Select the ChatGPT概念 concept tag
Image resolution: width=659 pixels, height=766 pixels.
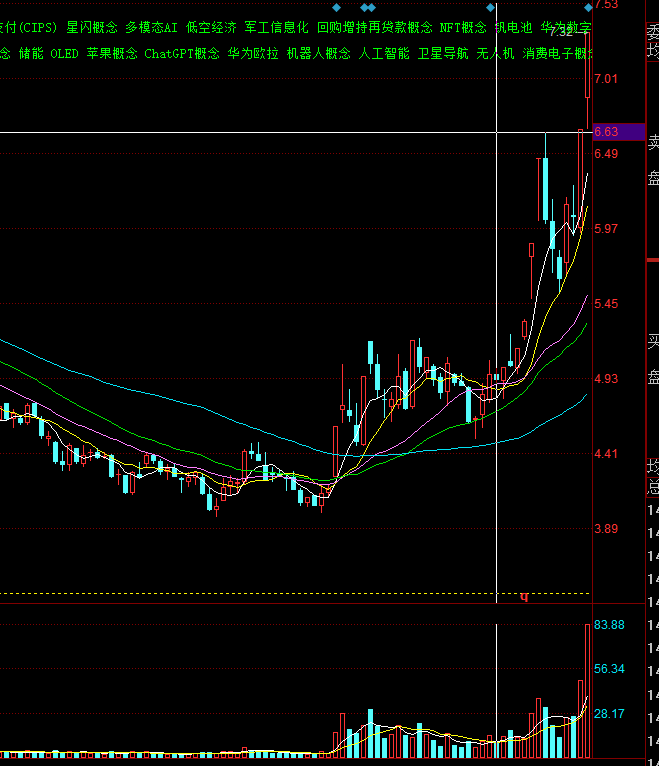(182, 53)
